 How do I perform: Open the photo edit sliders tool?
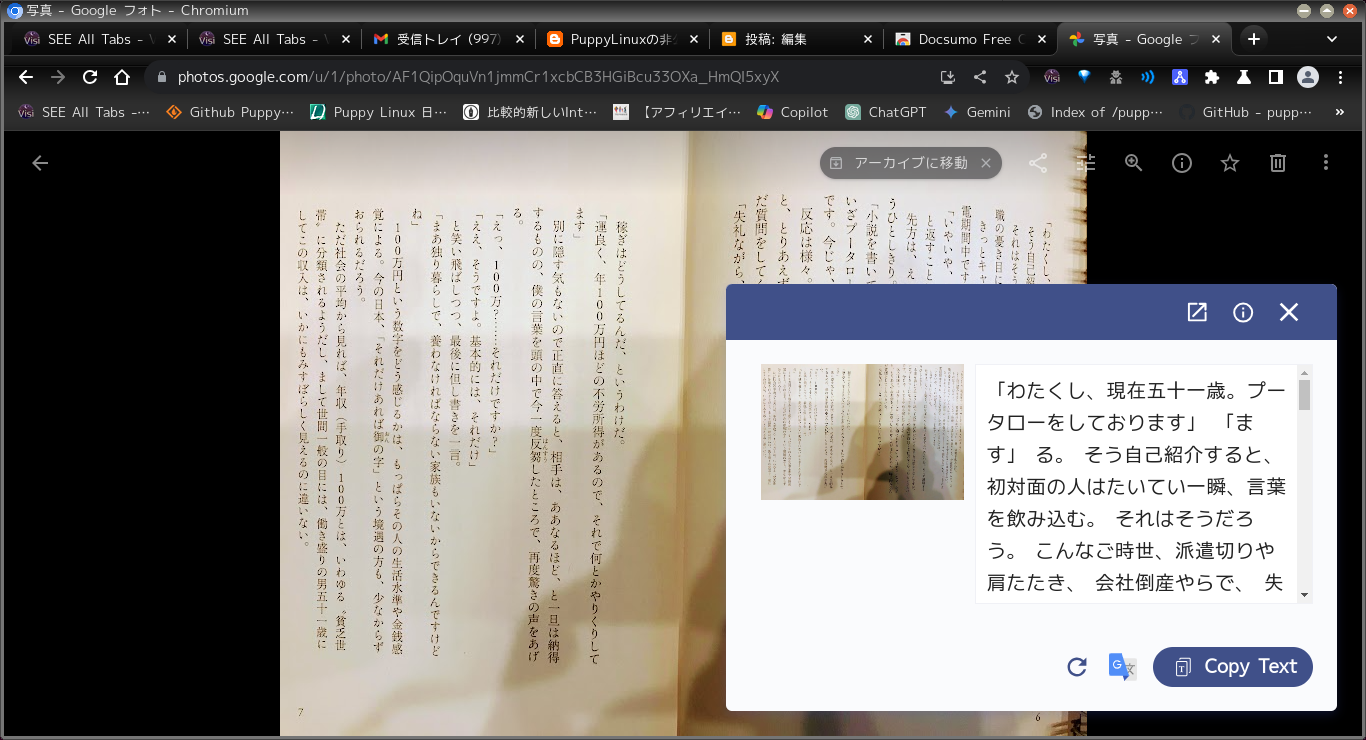1087,163
